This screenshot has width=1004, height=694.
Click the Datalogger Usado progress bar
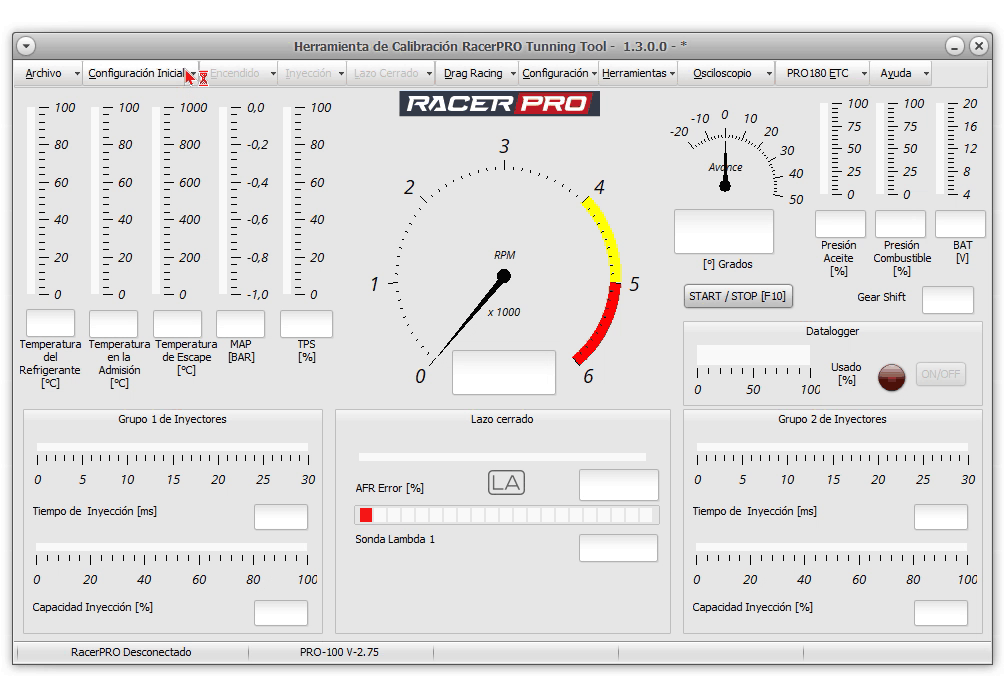(x=753, y=355)
